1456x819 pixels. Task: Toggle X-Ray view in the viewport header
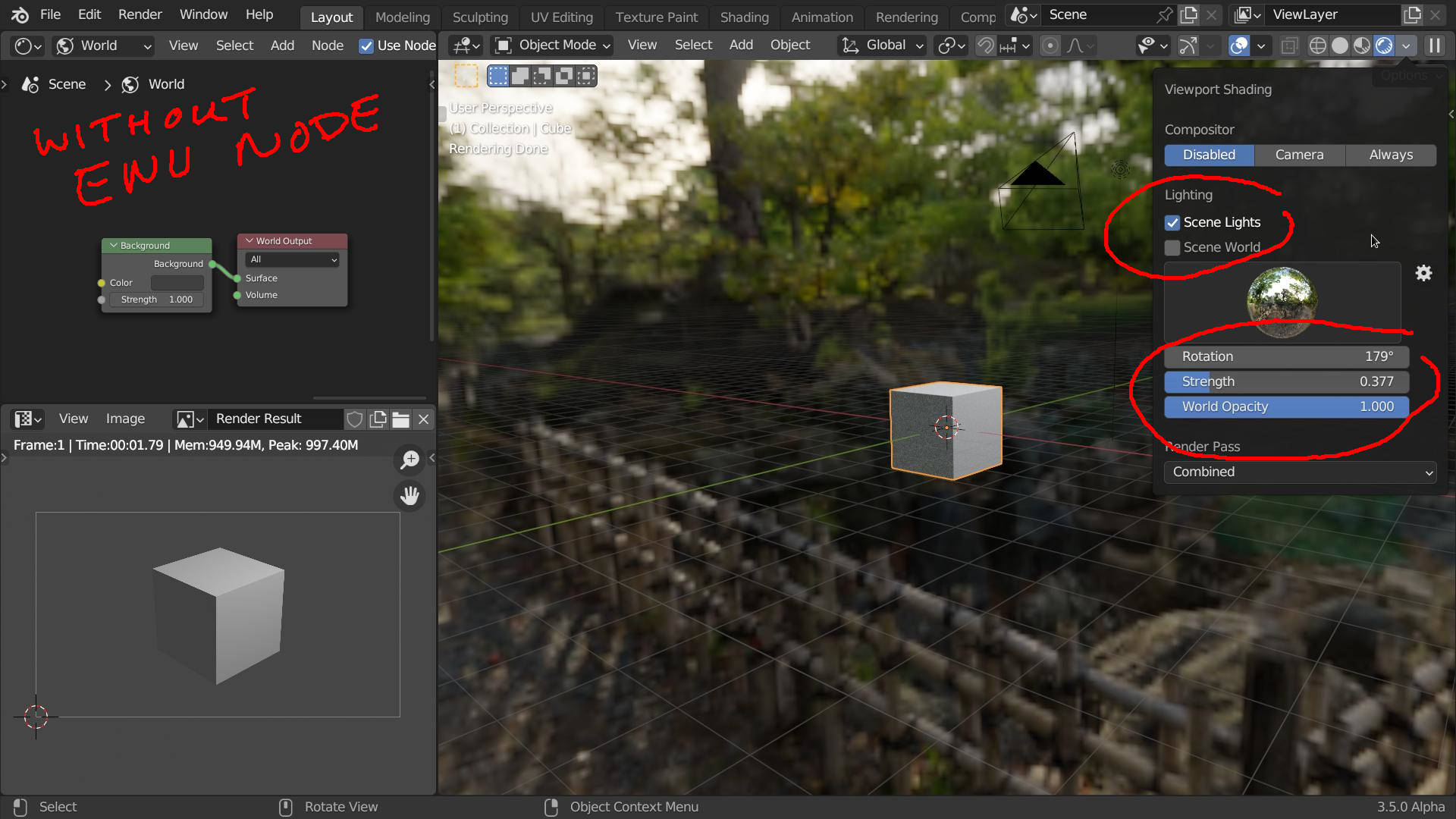click(x=1289, y=45)
